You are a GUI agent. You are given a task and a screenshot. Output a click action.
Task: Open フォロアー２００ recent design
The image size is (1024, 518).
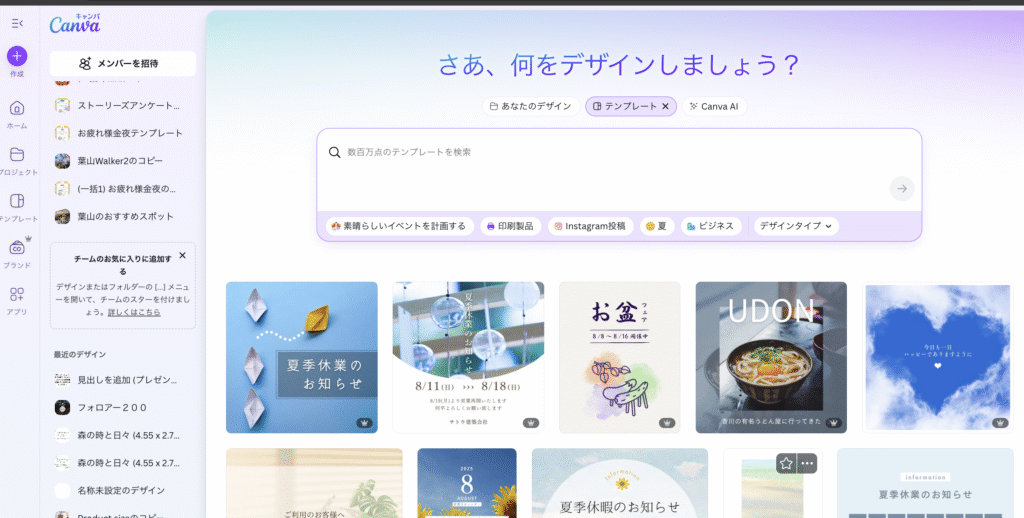[123, 408]
